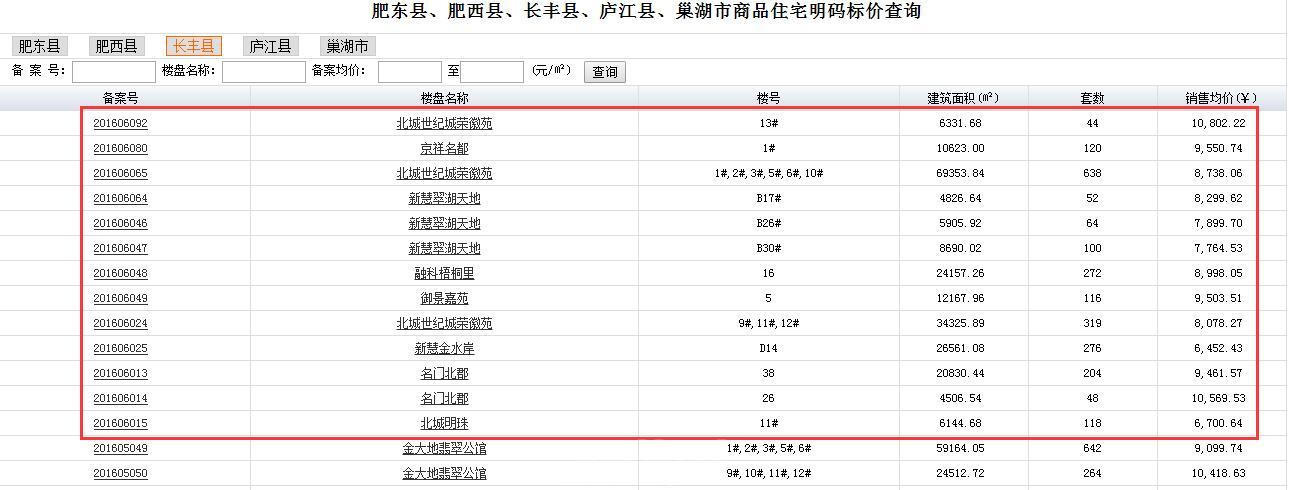Open the 北城明珠 property link

pos(444,424)
